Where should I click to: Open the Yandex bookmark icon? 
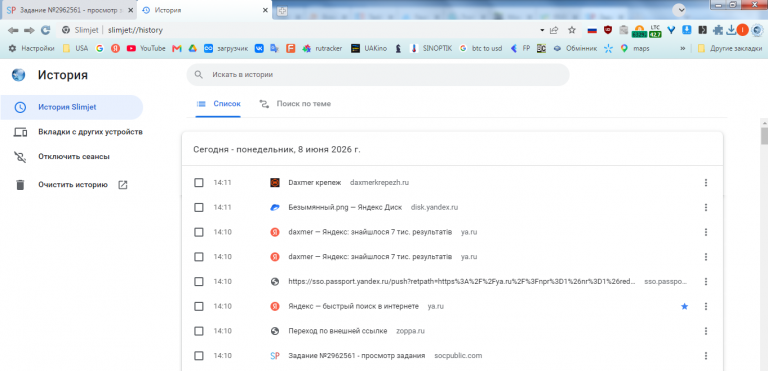[x=116, y=49]
